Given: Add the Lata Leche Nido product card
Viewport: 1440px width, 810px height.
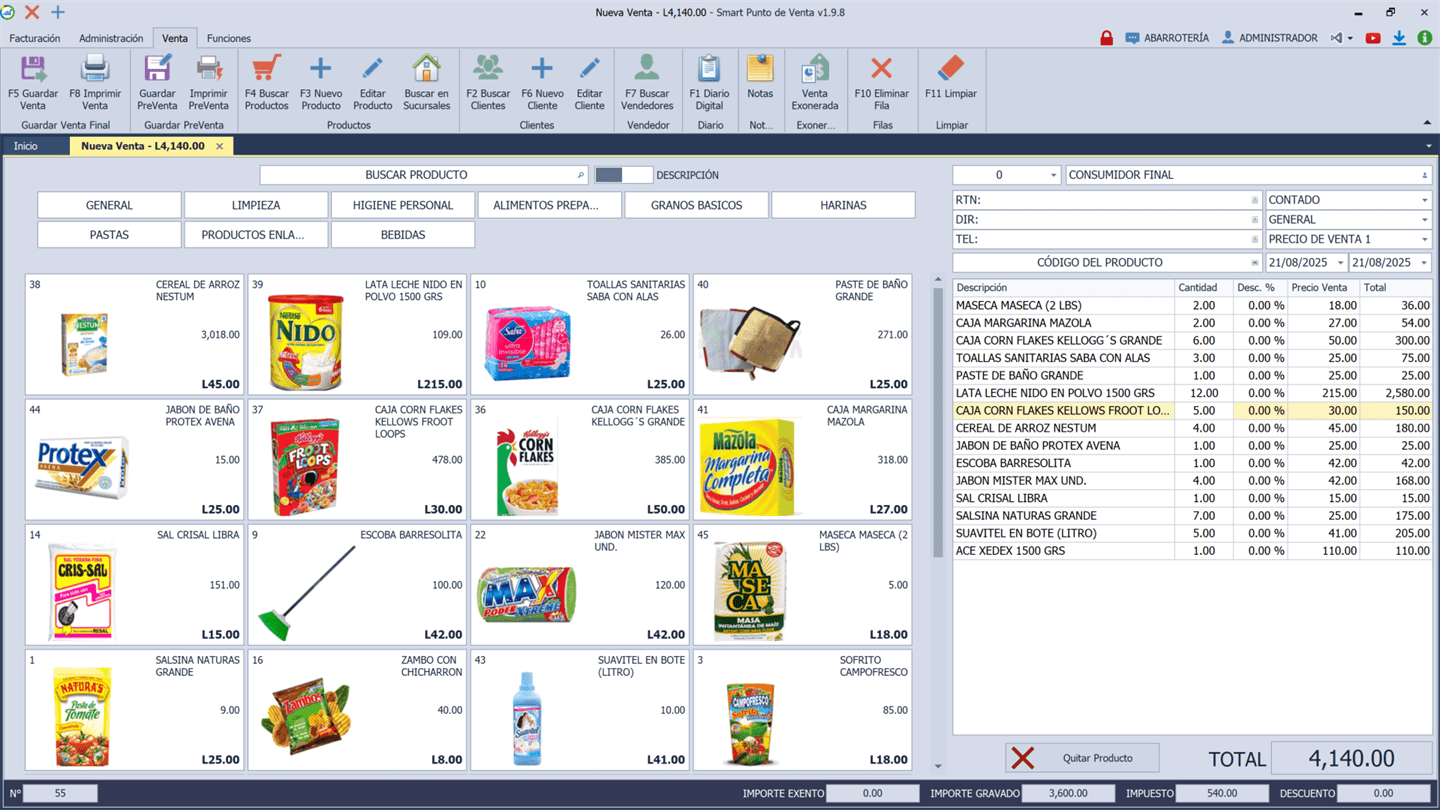Looking at the screenshot, I should (357, 335).
